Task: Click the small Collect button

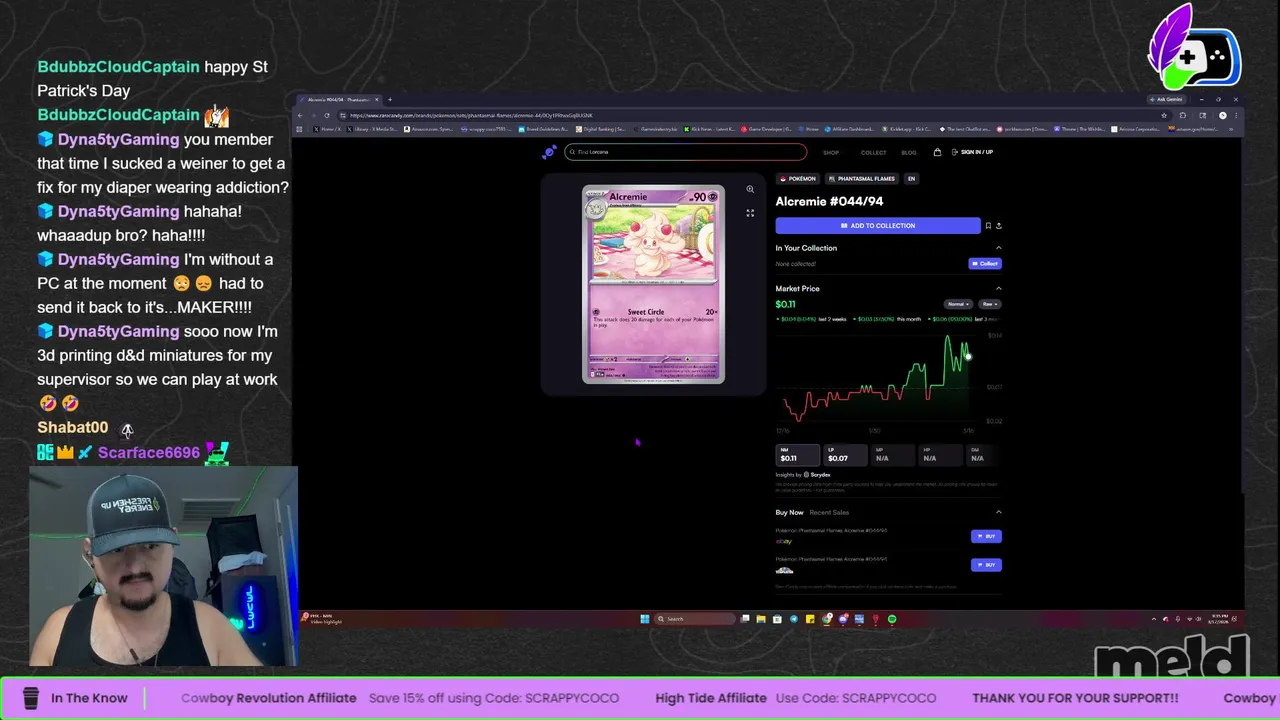Action: pos(985,264)
